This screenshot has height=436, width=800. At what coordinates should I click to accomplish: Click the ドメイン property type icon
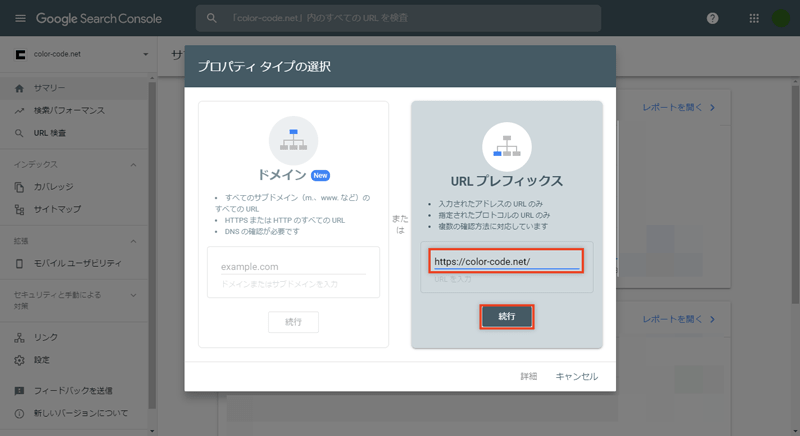pyautogui.click(x=293, y=140)
